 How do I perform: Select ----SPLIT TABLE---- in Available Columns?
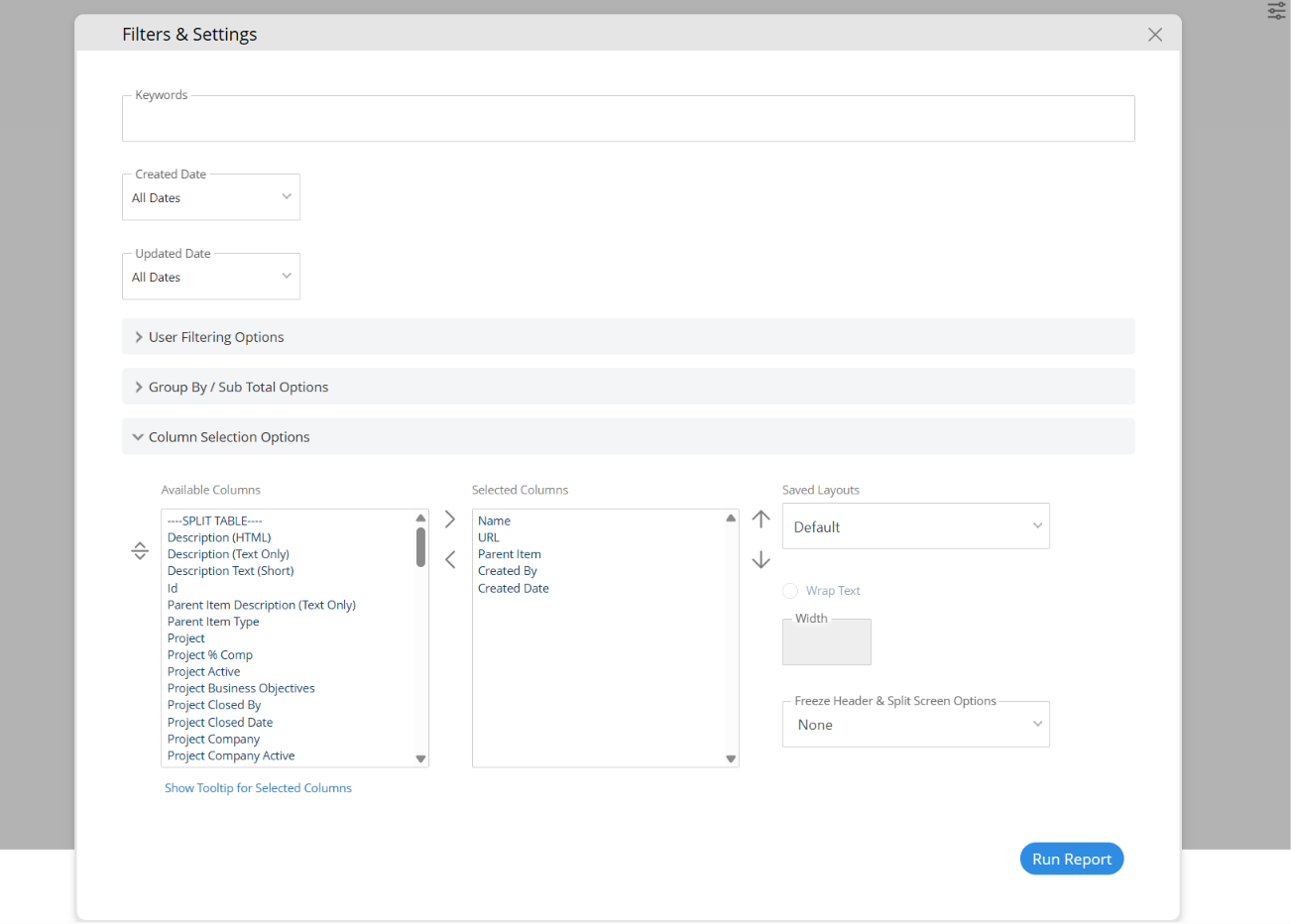(x=215, y=520)
